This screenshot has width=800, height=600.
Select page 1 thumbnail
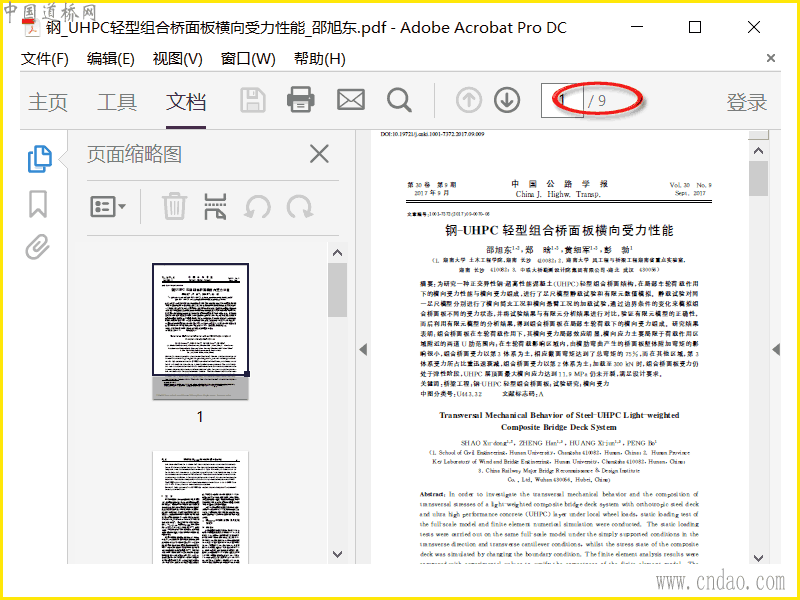[201, 331]
